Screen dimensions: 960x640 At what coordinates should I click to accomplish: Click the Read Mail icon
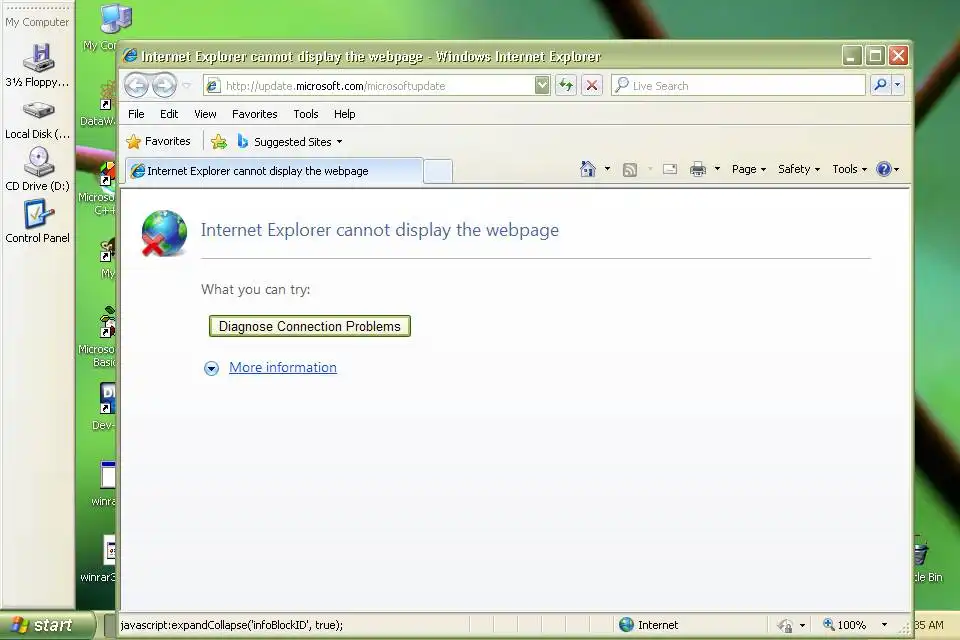(x=670, y=169)
